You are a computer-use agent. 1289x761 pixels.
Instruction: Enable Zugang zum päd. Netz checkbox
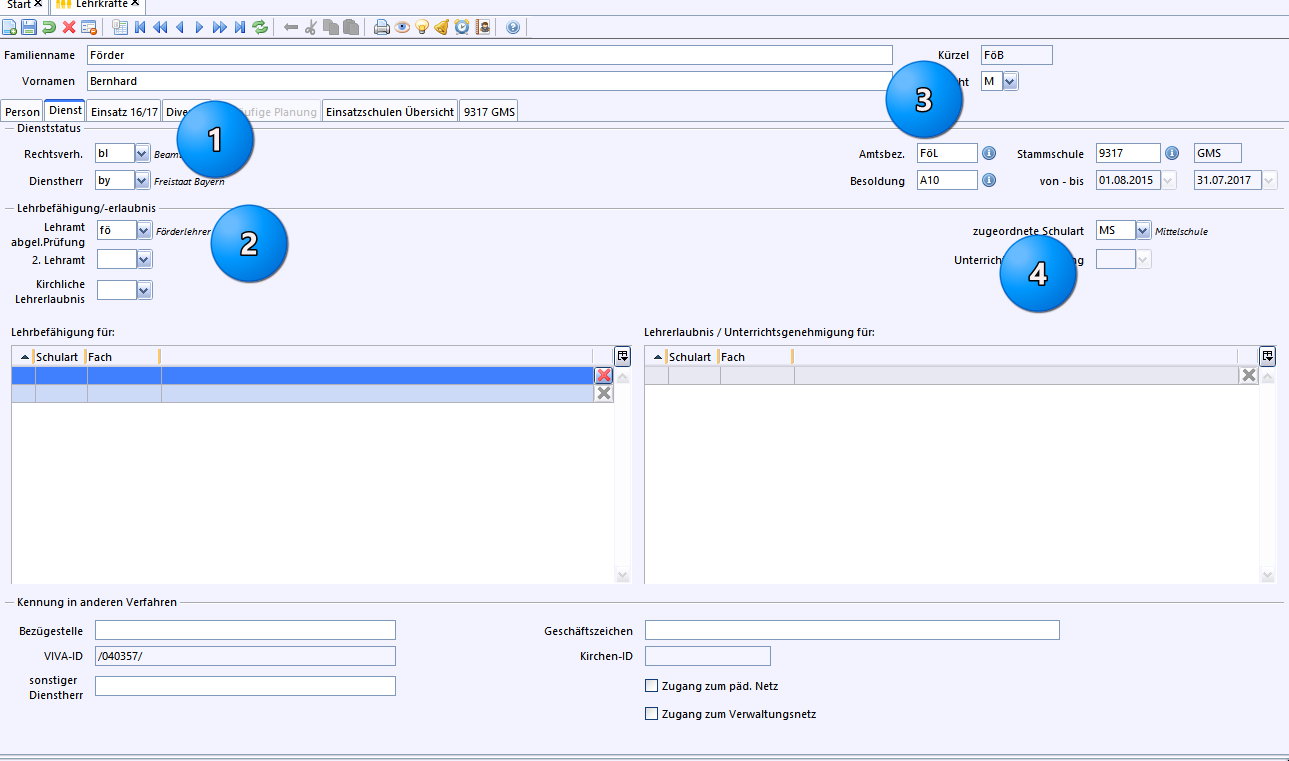(652, 686)
